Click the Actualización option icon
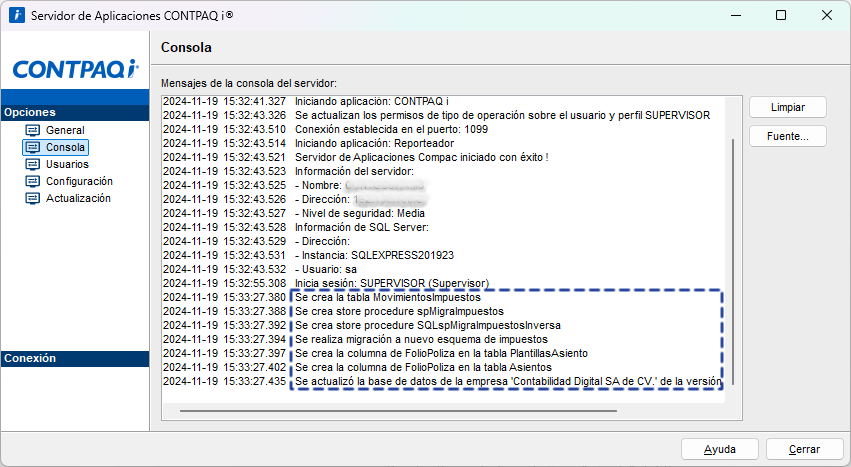The height and width of the screenshot is (467, 851). click(x=33, y=198)
